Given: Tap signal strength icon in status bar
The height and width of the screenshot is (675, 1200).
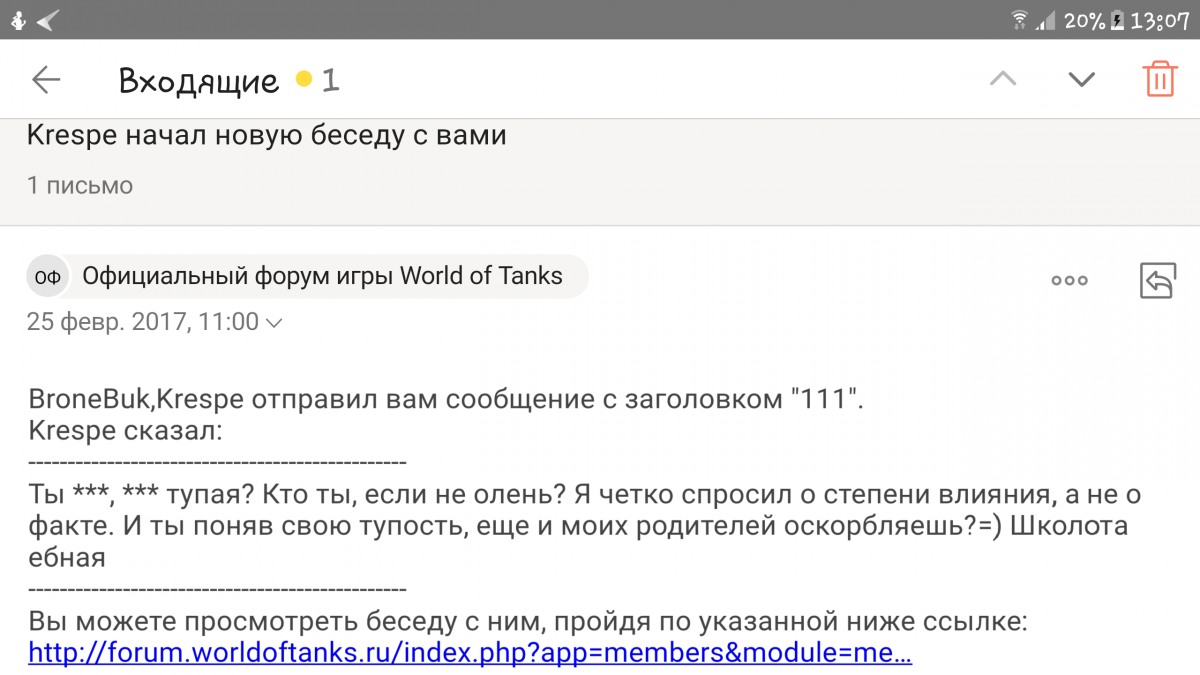Looking at the screenshot, I should pyautogui.click(x=1045, y=19).
